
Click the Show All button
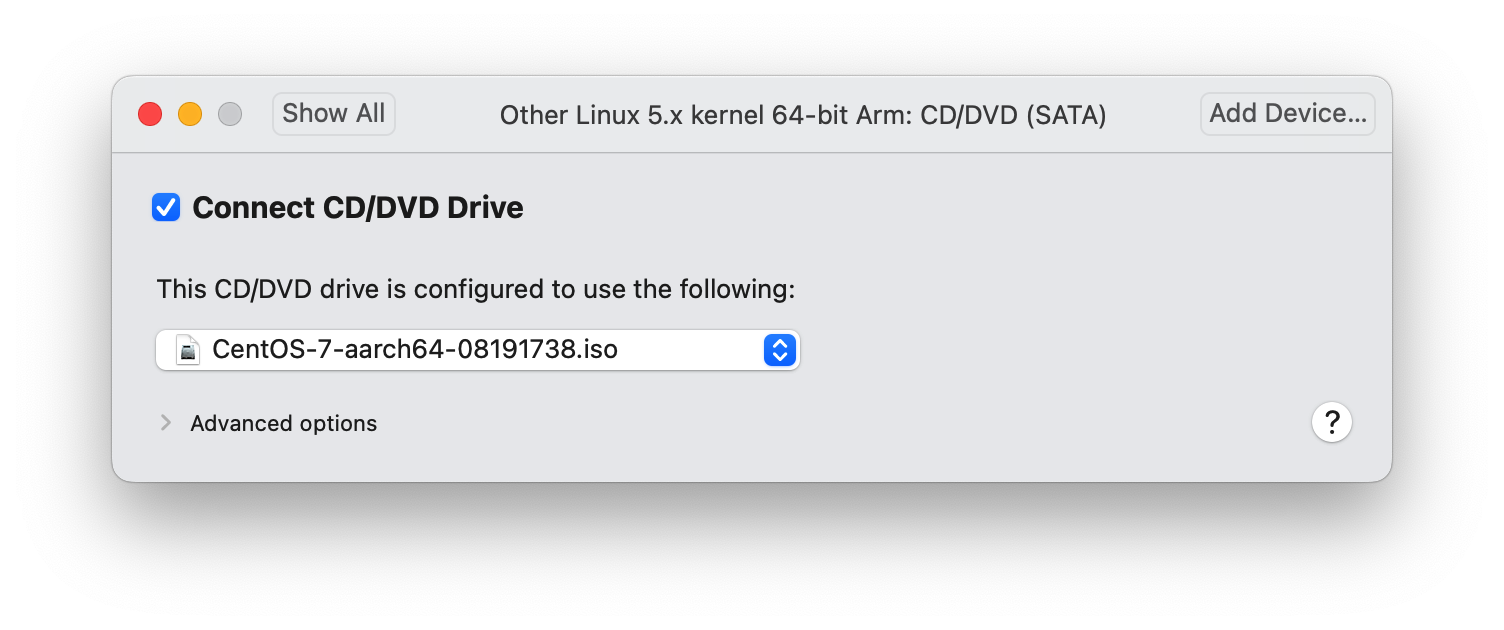pyautogui.click(x=334, y=114)
